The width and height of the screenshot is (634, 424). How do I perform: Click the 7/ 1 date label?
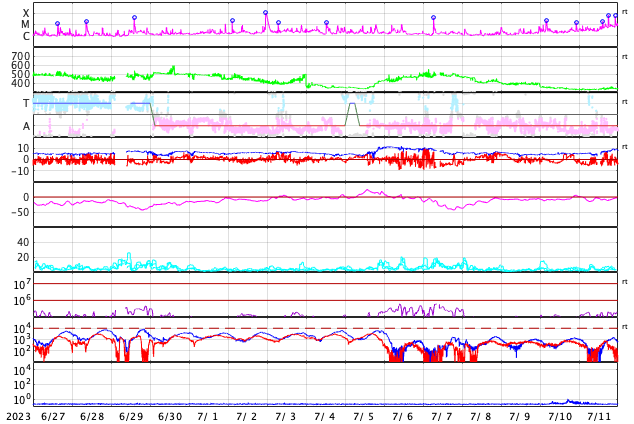point(207,417)
